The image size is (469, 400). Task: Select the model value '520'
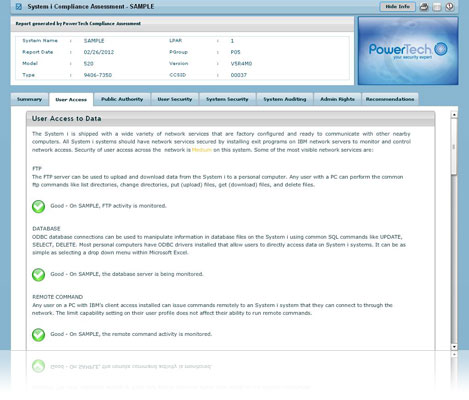[88, 63]
